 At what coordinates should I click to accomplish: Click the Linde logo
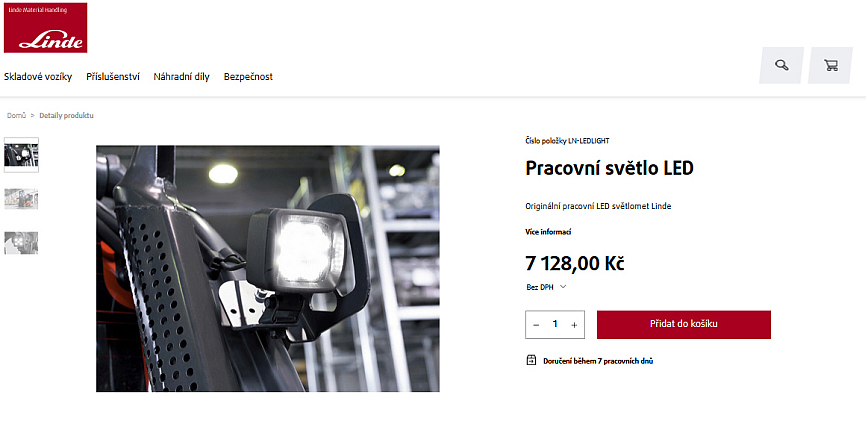coord(45,28)
